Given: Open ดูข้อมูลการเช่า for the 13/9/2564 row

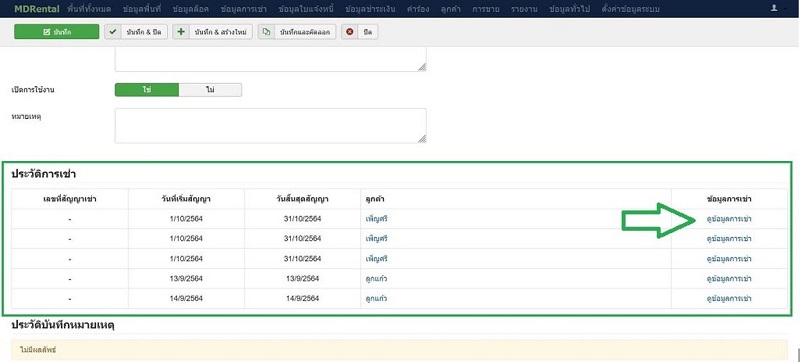Looking at the screenshot, I should point(729,278).
